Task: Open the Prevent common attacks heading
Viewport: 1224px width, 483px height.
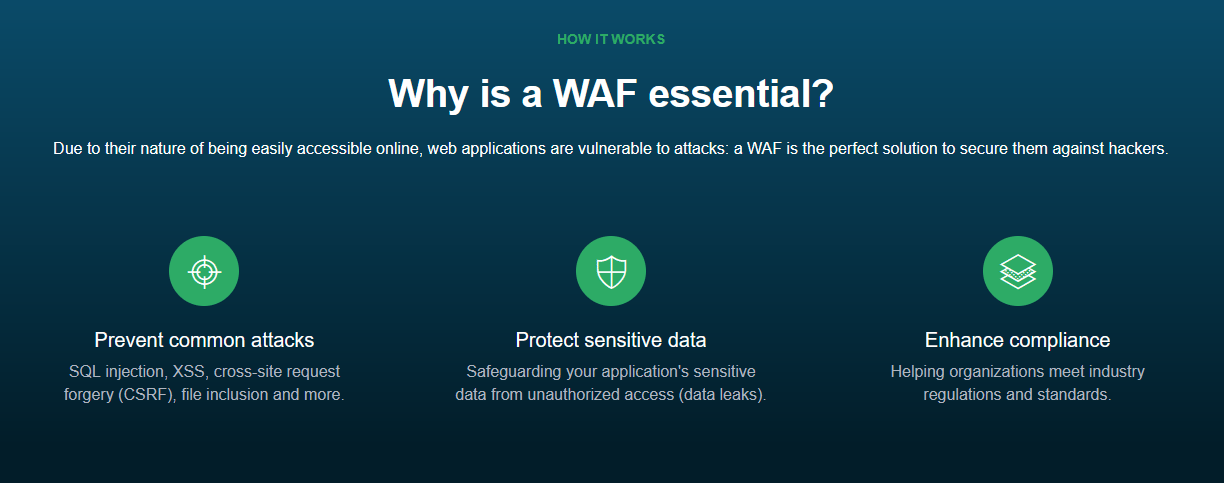Action: pyautogui.click(x=204, y=340)
